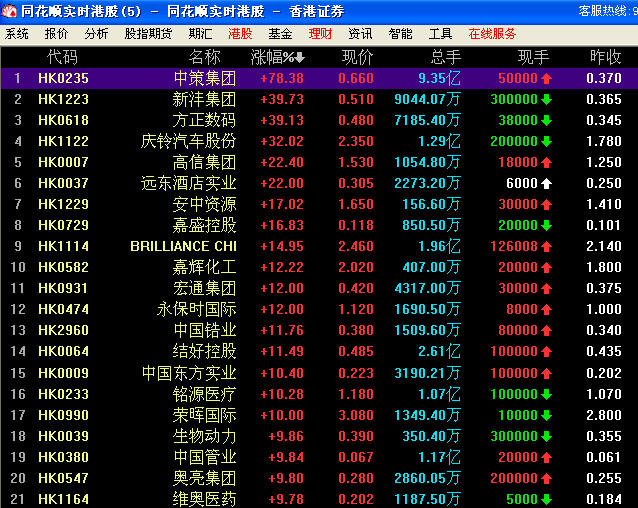Select stock code HK1122
Viewport: 638px width, 508px height.
point(63,141)
